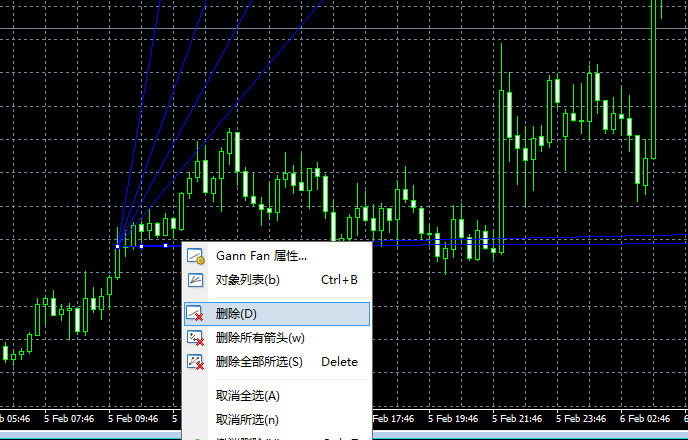This screenshot has height=440, width=688.
Task: Click the middle Gann Fan anchor handle
Action: tap(141, 245)
